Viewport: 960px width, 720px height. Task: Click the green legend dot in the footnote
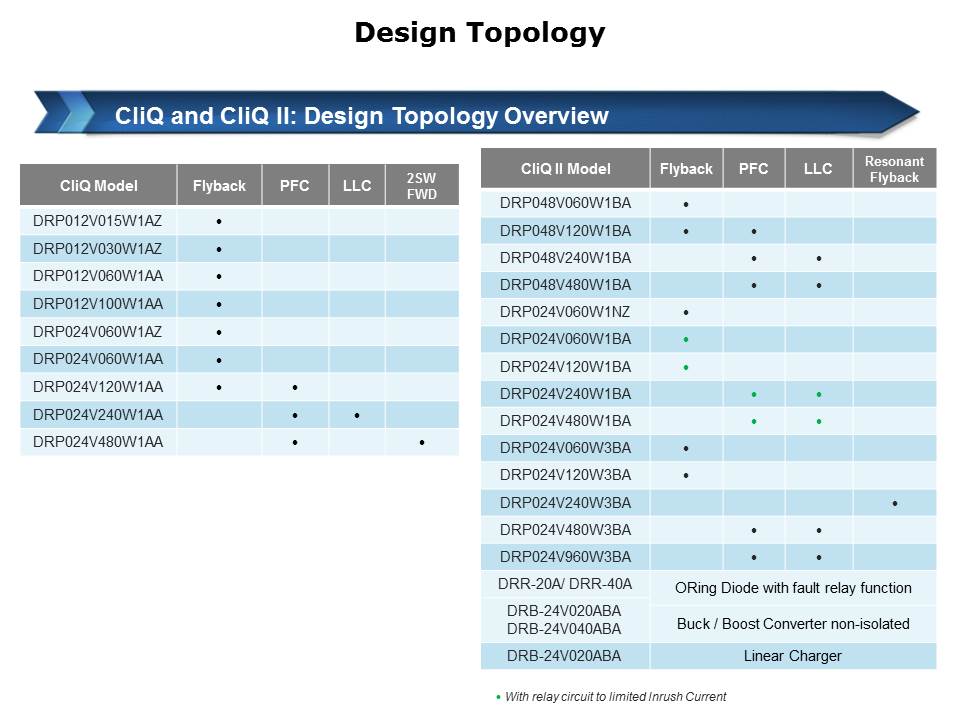click(499, 696)
